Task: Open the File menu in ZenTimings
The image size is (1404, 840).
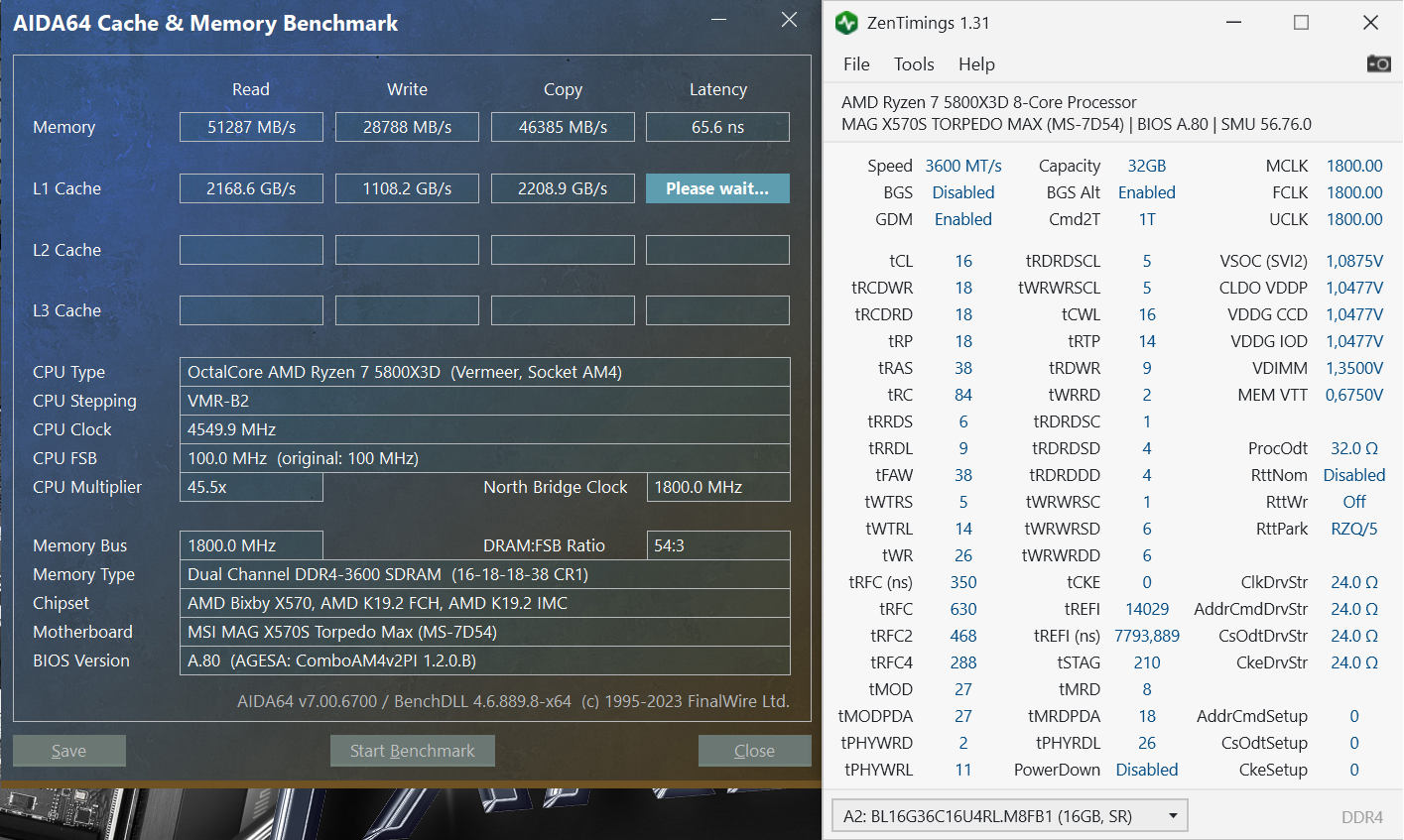Action: tap(856, 64)
